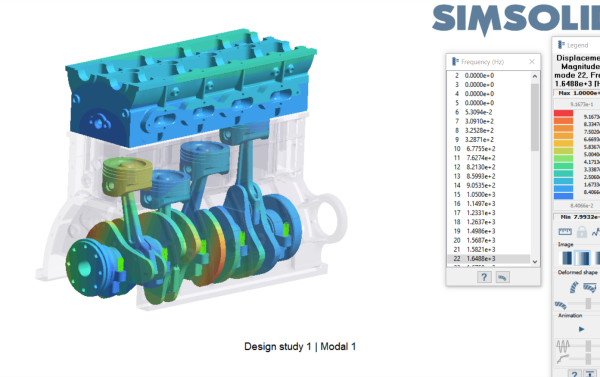Click the Frequency list scroll up arrow
600x377 pixels.
pyautogui.click(x=535, y=76)
